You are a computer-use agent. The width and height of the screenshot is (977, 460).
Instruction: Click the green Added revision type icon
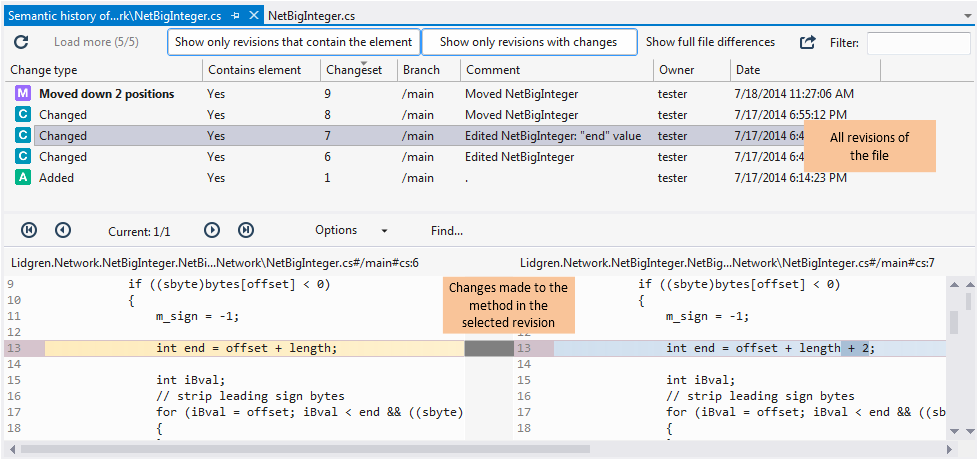point(22,177)
